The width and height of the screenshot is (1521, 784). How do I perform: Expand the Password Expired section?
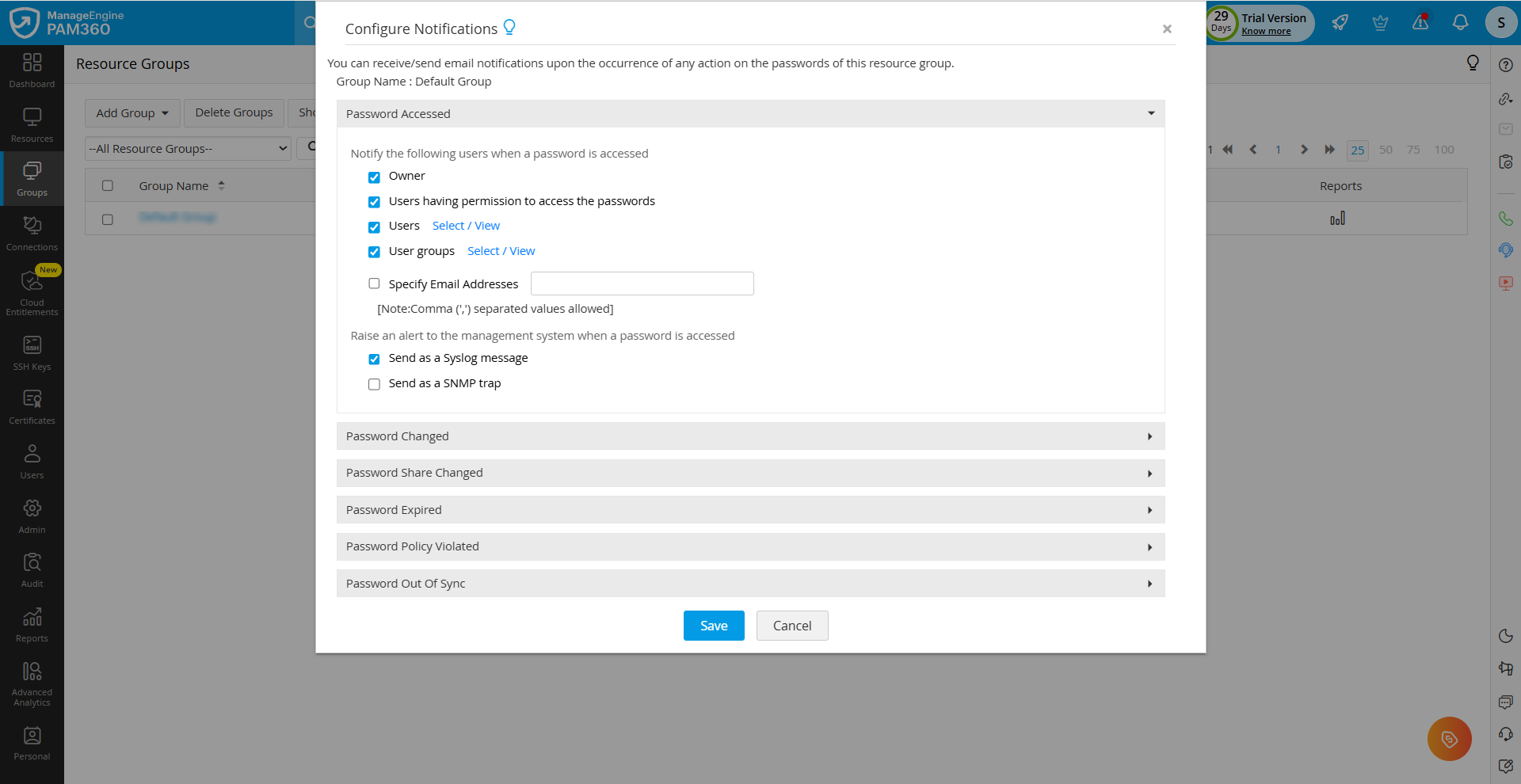click(x=750, y=510)
